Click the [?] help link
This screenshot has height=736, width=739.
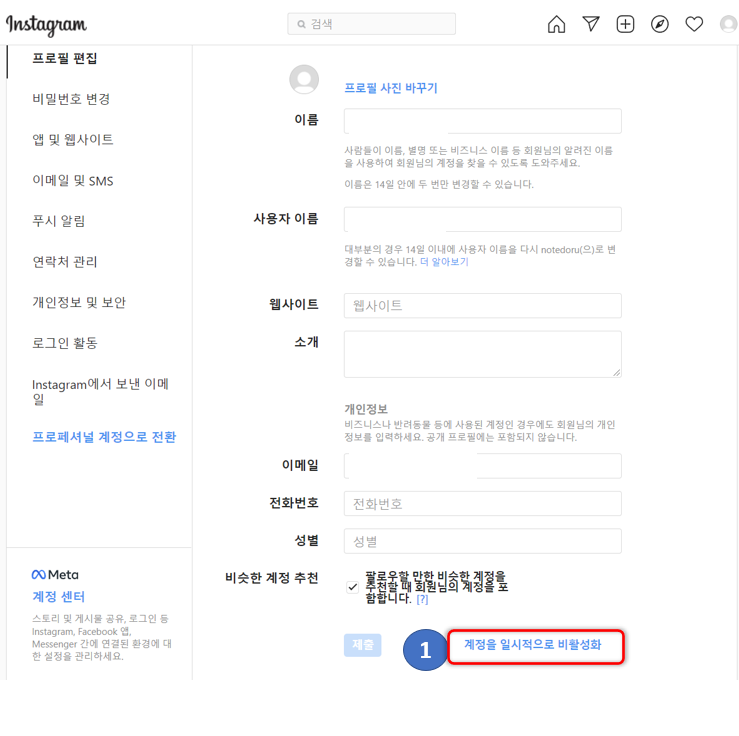[x=422, y=599]
